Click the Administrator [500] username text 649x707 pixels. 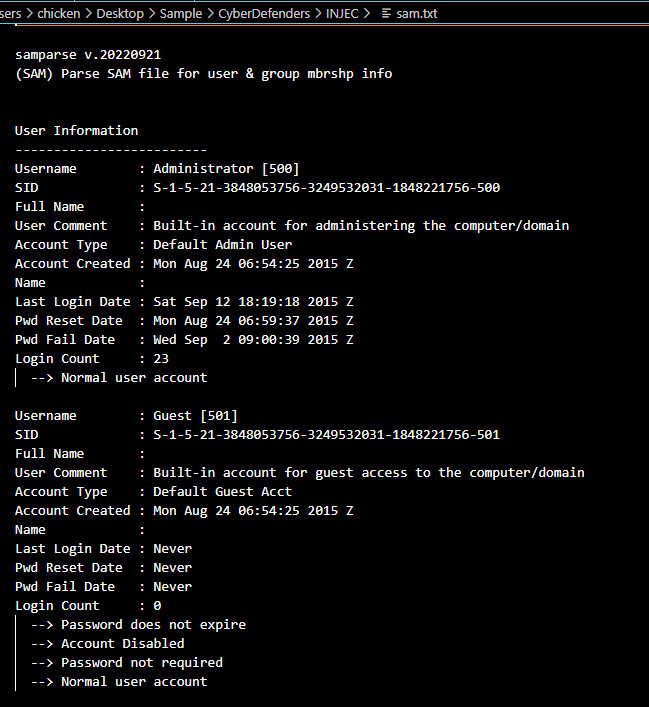(226, 168)
